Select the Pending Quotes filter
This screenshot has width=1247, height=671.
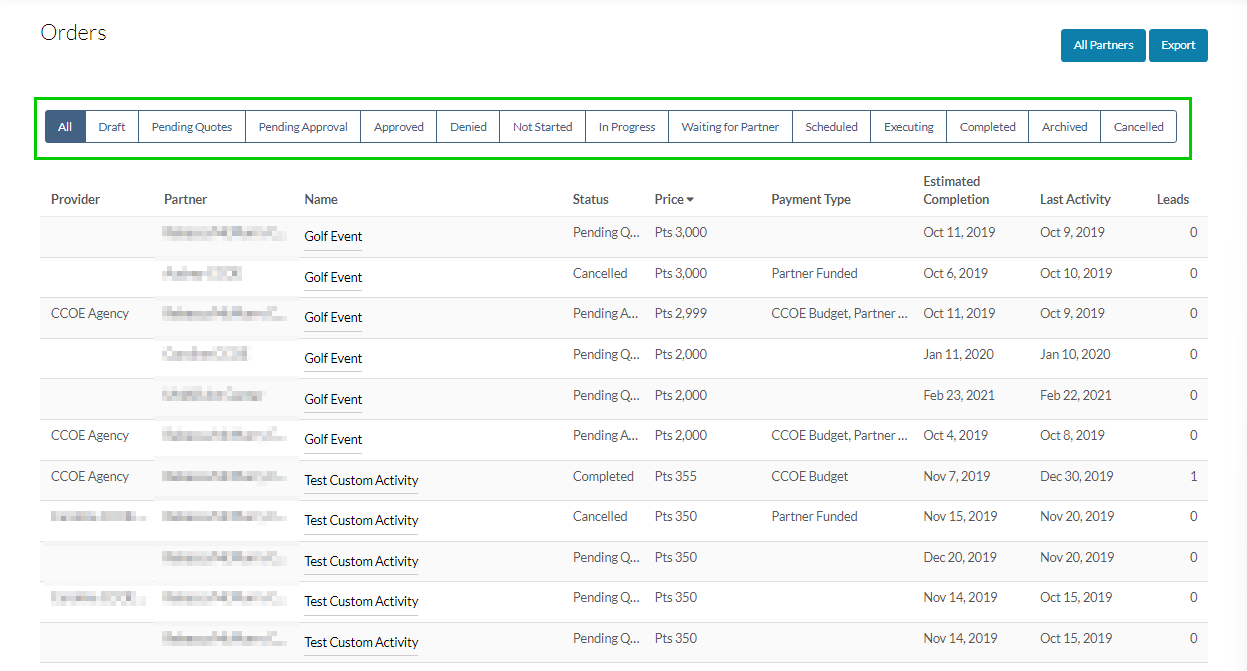(191, 126)
